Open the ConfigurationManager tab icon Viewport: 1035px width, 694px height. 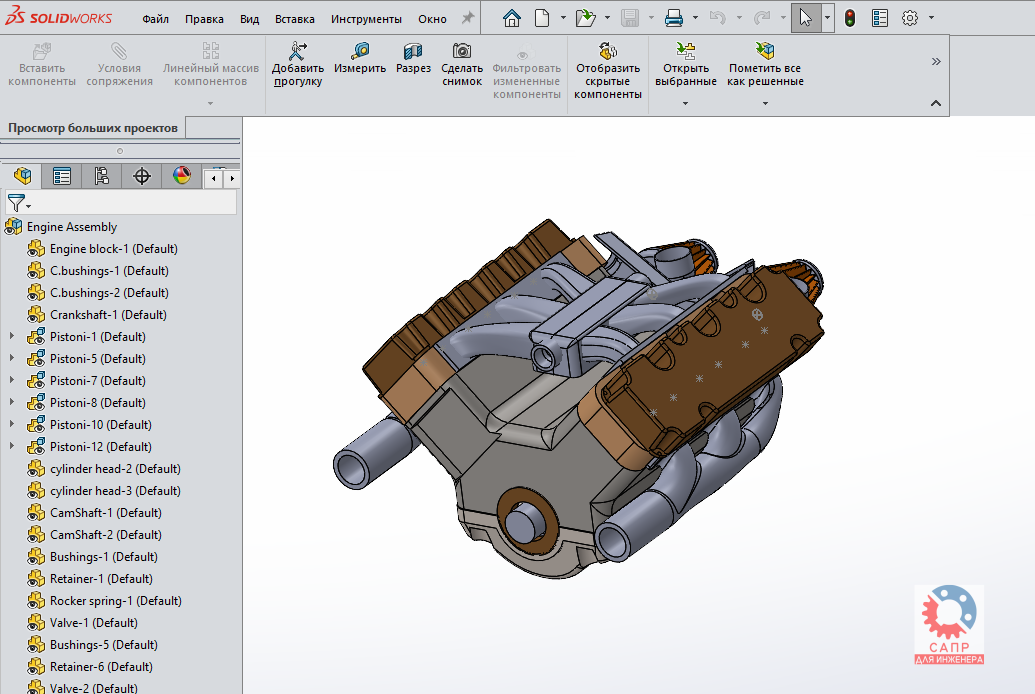click(x=101, y=177)
